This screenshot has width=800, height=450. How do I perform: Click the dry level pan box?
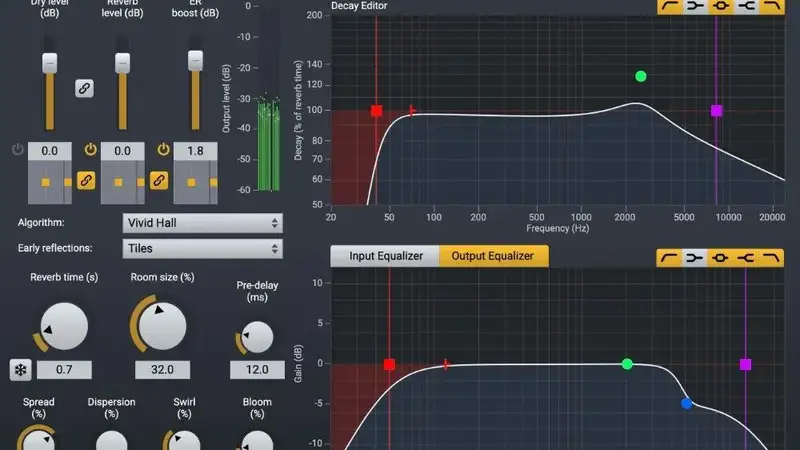pyautogui.click(x=49, y=182)
